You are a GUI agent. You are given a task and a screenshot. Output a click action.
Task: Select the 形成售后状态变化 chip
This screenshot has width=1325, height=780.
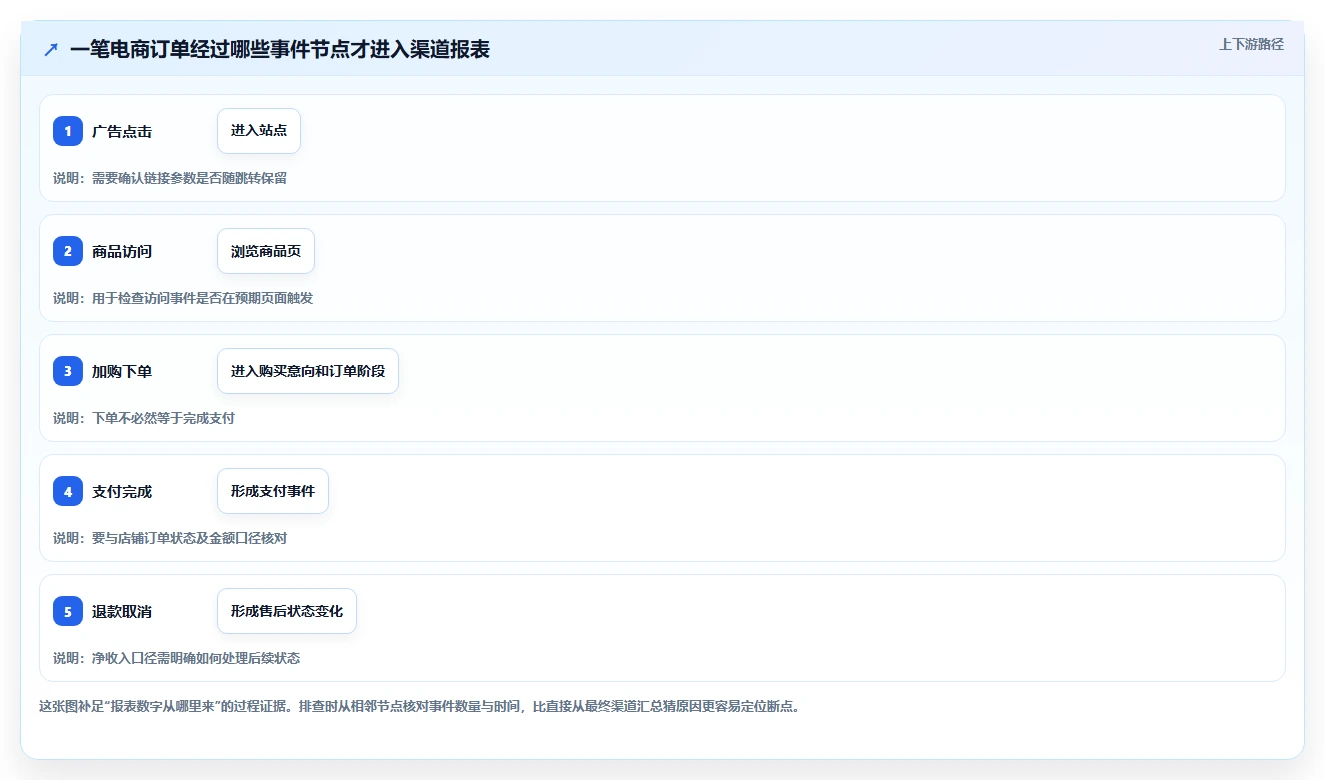[287, 611]
